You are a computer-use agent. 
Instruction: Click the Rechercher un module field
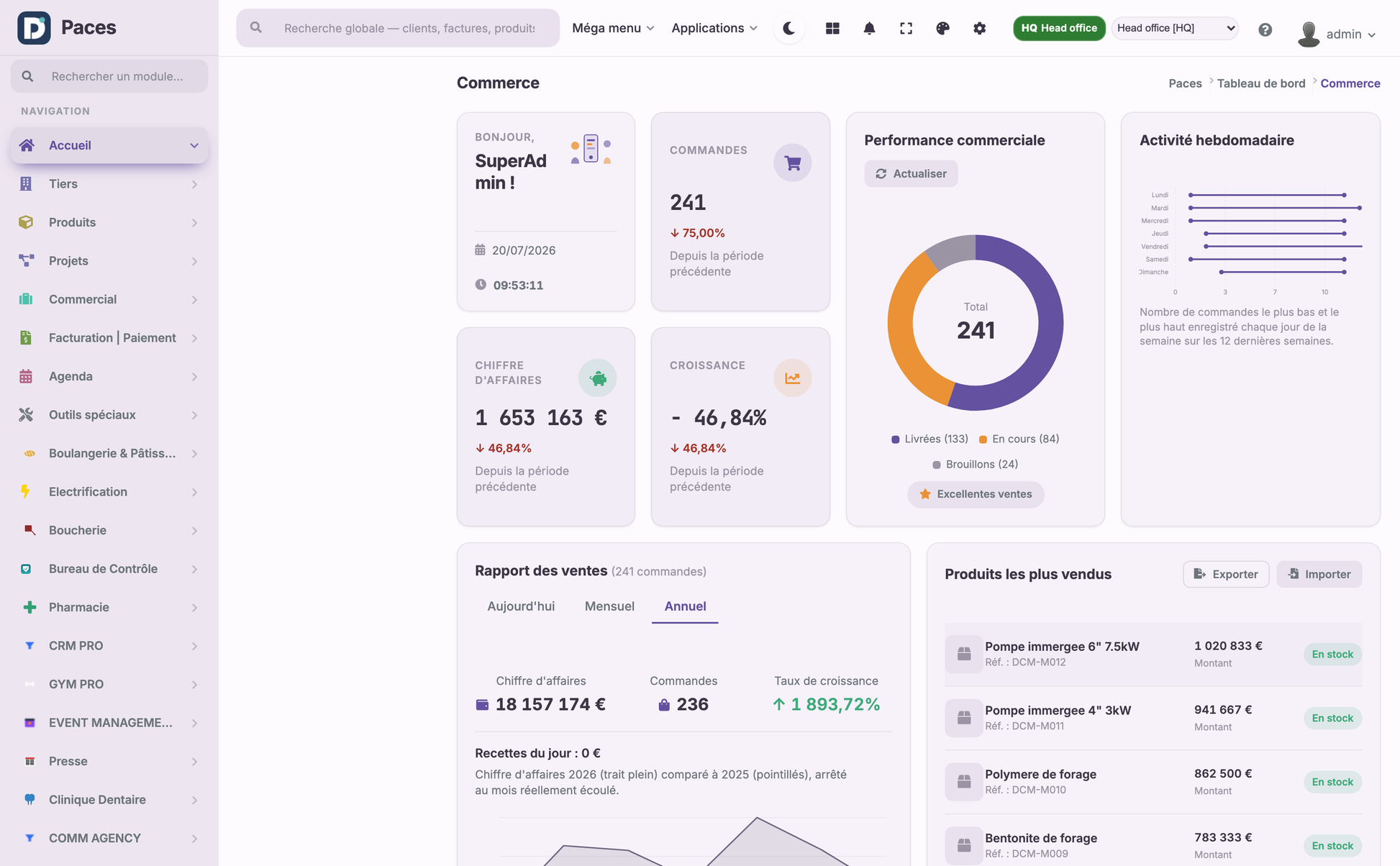coord(109,76)
